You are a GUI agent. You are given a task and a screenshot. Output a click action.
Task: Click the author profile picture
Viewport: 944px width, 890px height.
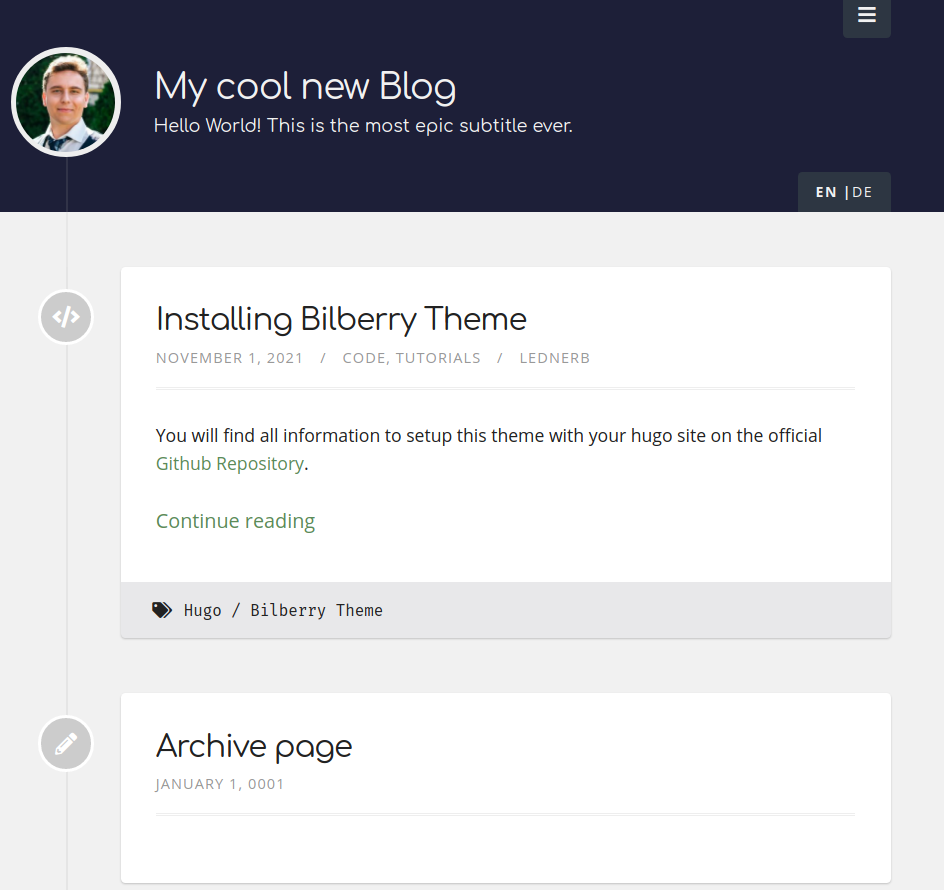(x=66, y=102)
